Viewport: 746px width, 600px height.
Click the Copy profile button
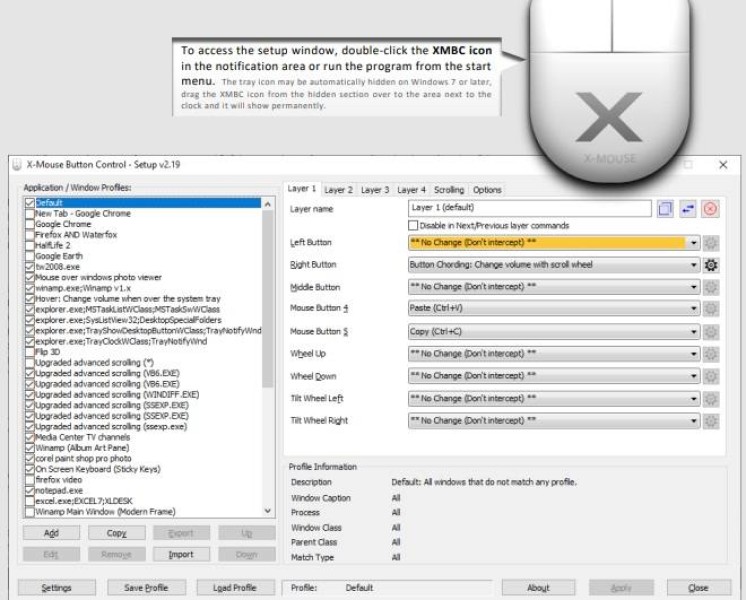click(x=117, y=533)
